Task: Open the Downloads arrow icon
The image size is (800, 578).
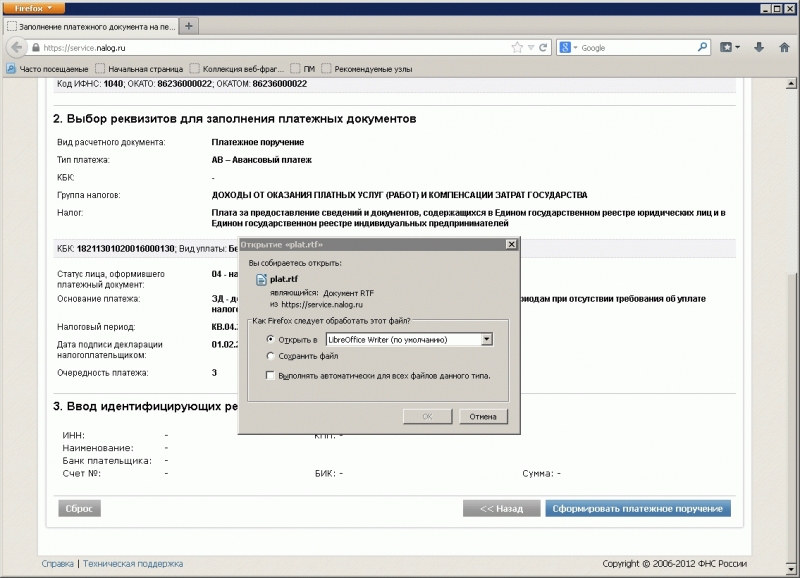Action: pos(758,47)
